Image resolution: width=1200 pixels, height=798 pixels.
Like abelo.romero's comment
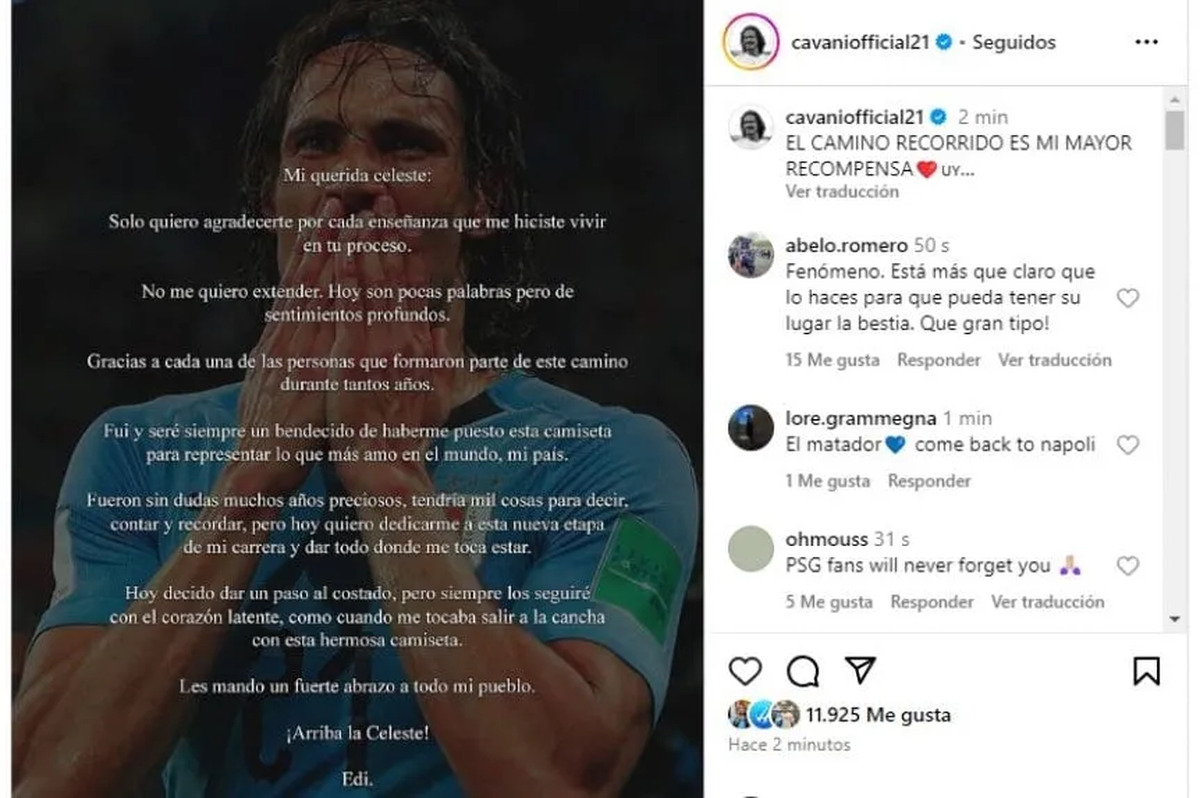pos(1127,298)
